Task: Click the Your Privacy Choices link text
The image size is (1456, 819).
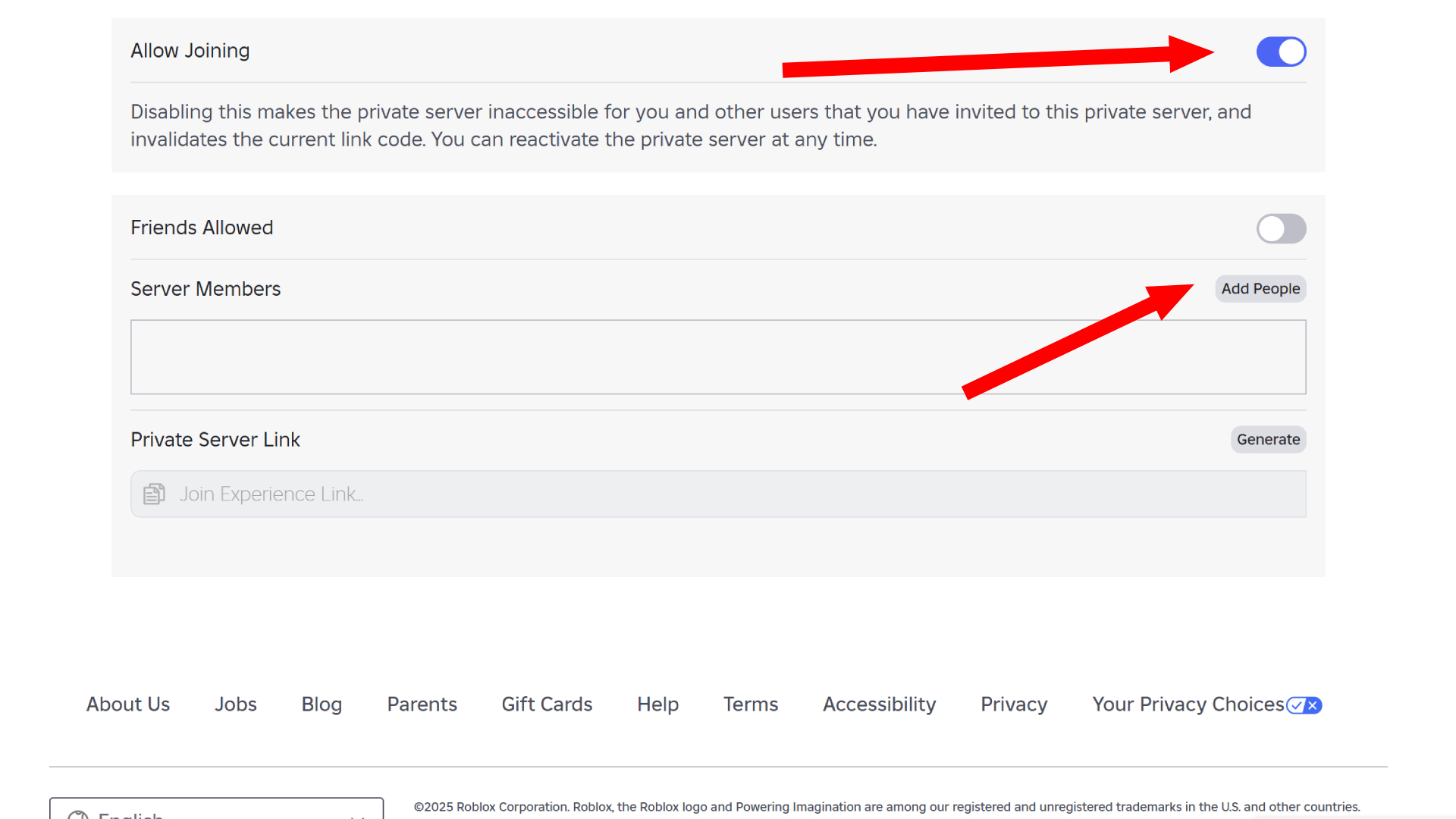Action: (x=1188, y=704)
